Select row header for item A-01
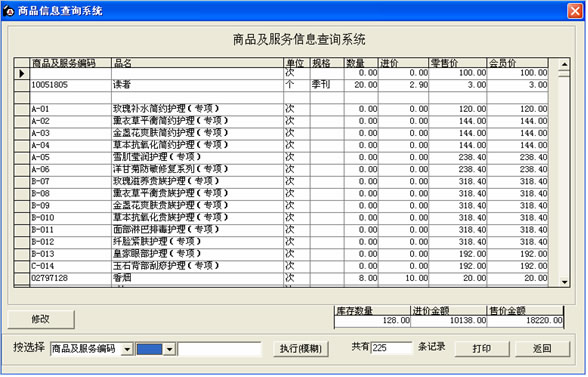Screen dimensions: 588x377 click(22, 110)
